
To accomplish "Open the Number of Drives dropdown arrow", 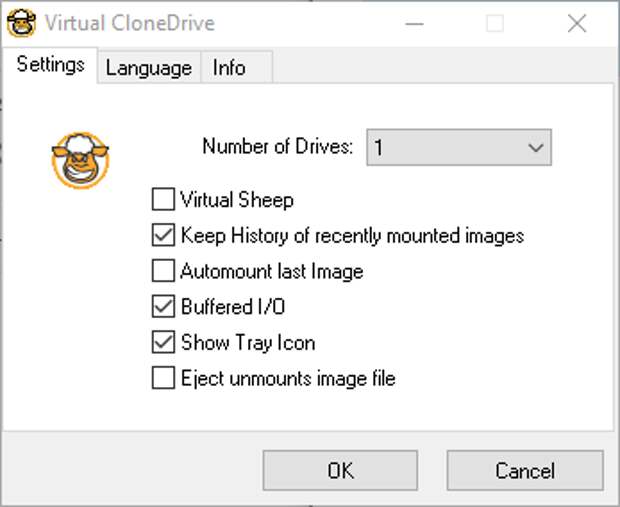I will tap(535, 148).
